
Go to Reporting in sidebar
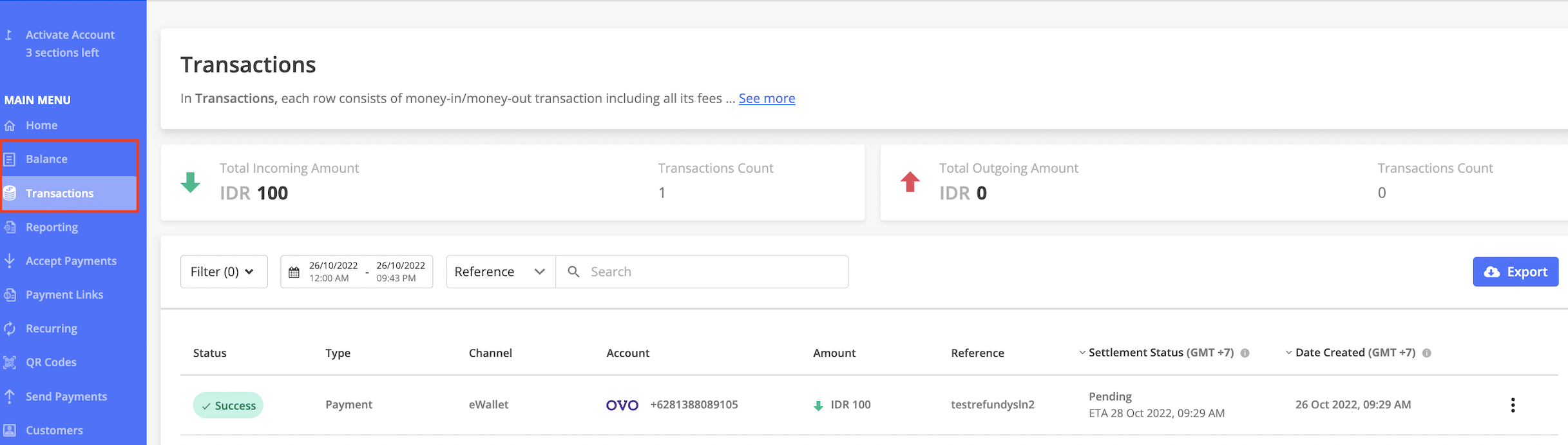[52, 227]
